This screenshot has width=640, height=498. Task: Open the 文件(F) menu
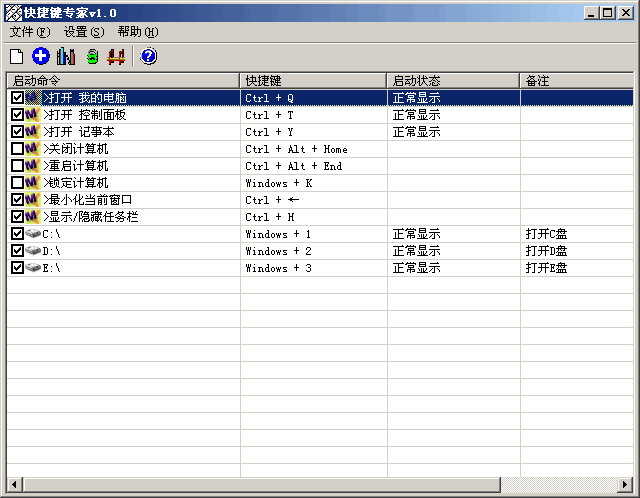30,32
